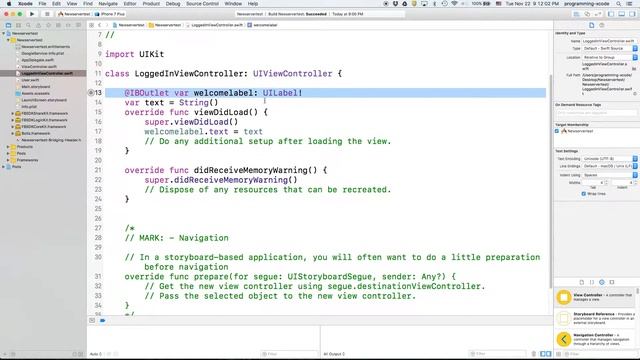Clear the console with trash icon
Image resolution: width=640 pixels, height=360 pixels.
[x=533, y=354]
